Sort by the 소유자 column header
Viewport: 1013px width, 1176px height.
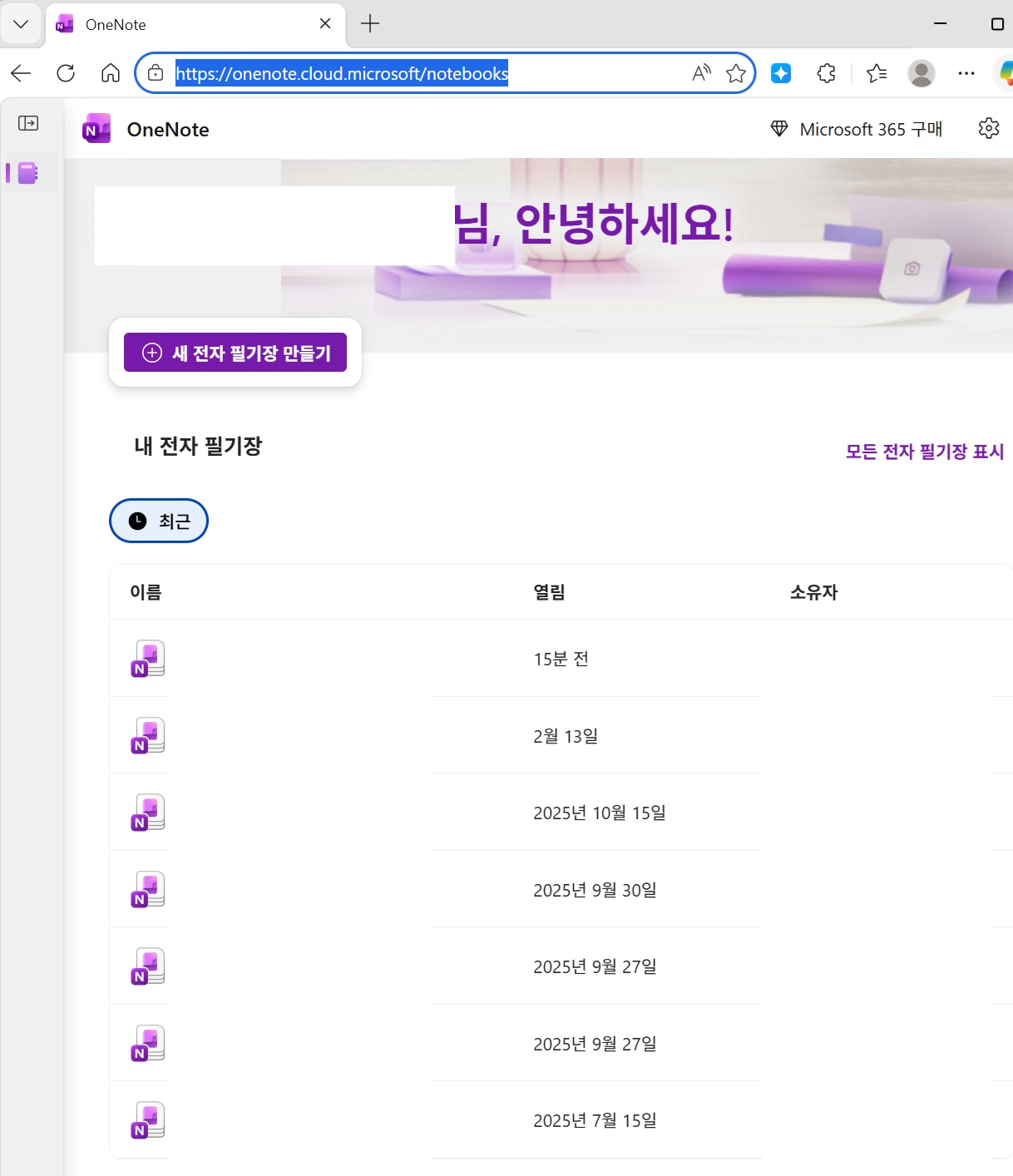[x=813, y=592]
